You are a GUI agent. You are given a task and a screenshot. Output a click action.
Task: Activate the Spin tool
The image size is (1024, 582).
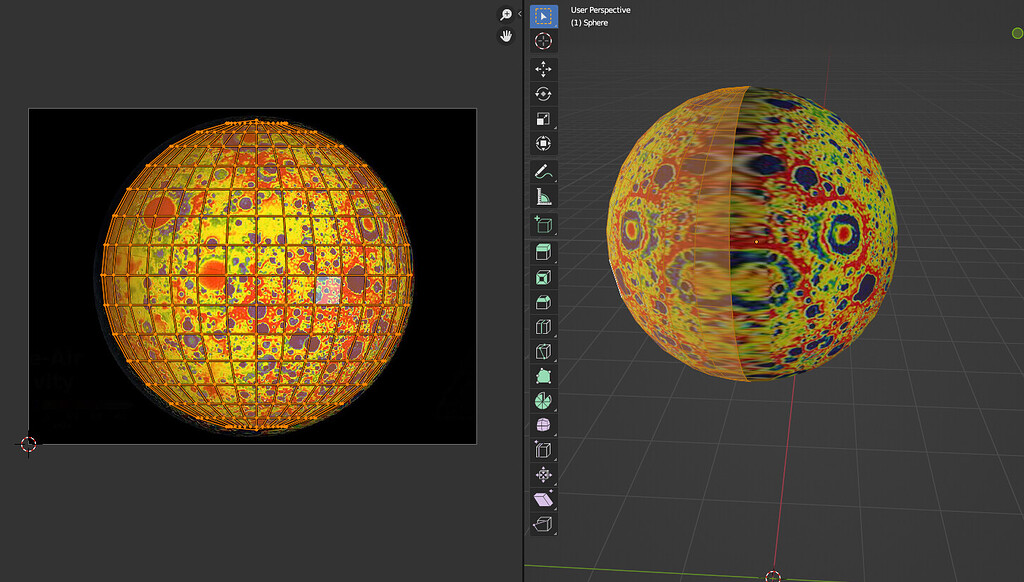click(x=543, y=401)
